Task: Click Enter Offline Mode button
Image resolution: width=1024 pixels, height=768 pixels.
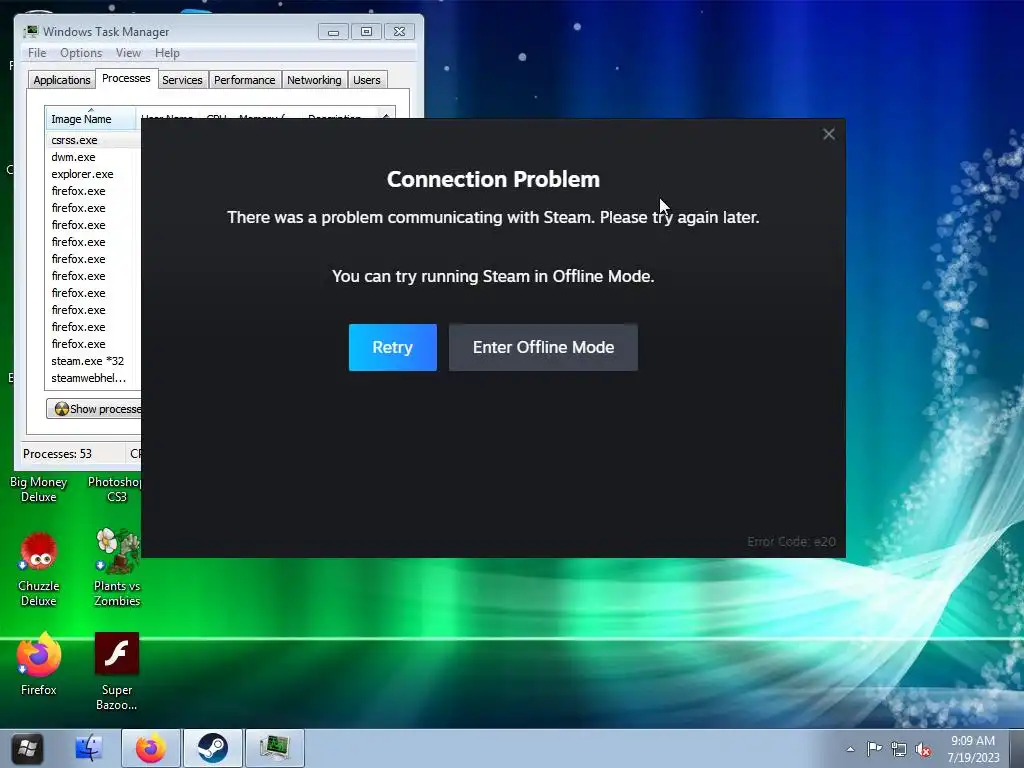Action: click(543, 347)
